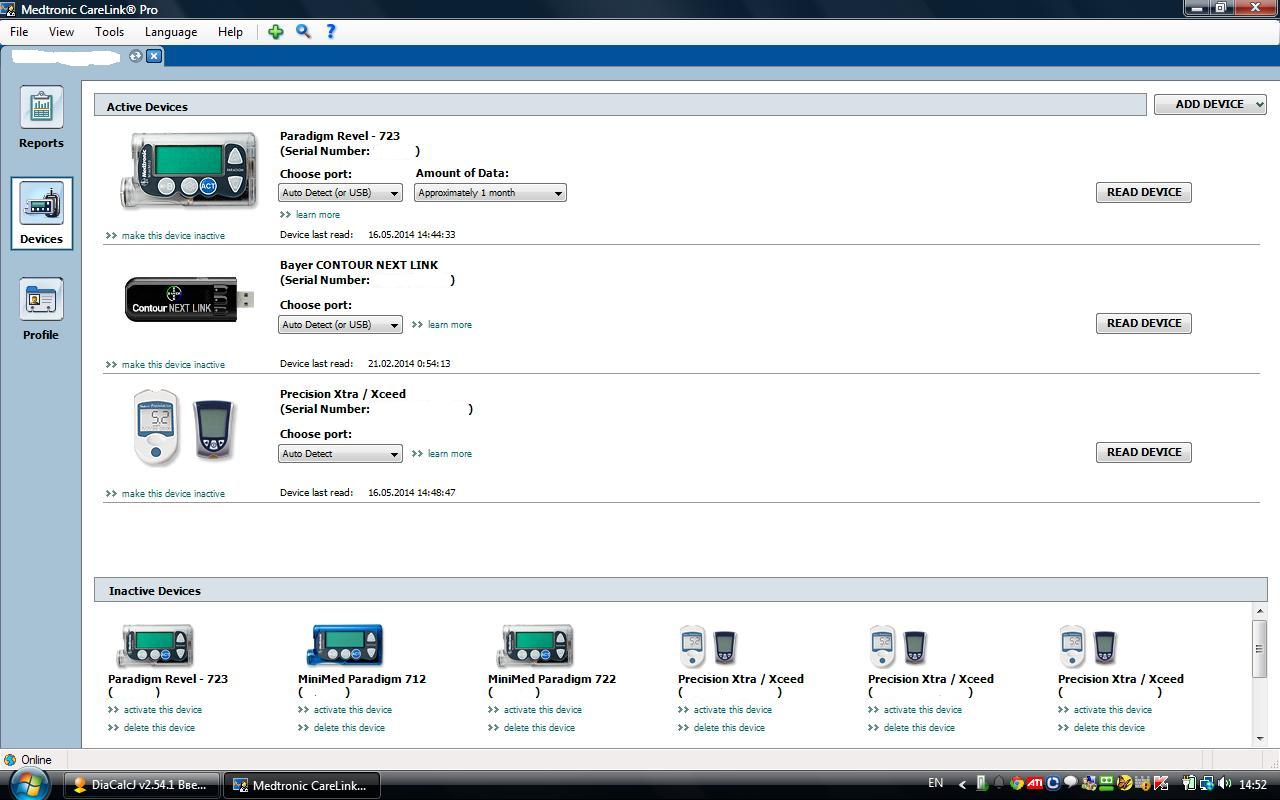Viewport: 1280px width, 800px height.
Task: Click READ DEVICE for Bayer Contour Next Link
Action: point(1143,323)
